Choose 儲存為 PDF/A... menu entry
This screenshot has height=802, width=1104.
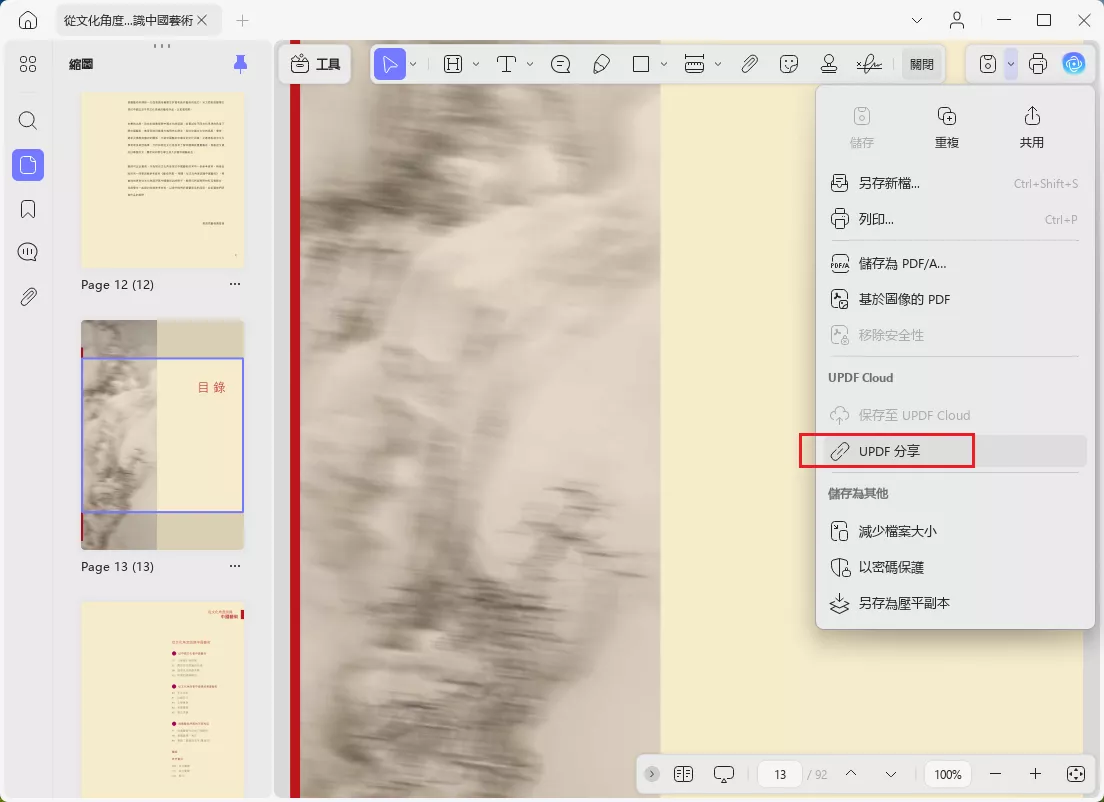(955, 264)
